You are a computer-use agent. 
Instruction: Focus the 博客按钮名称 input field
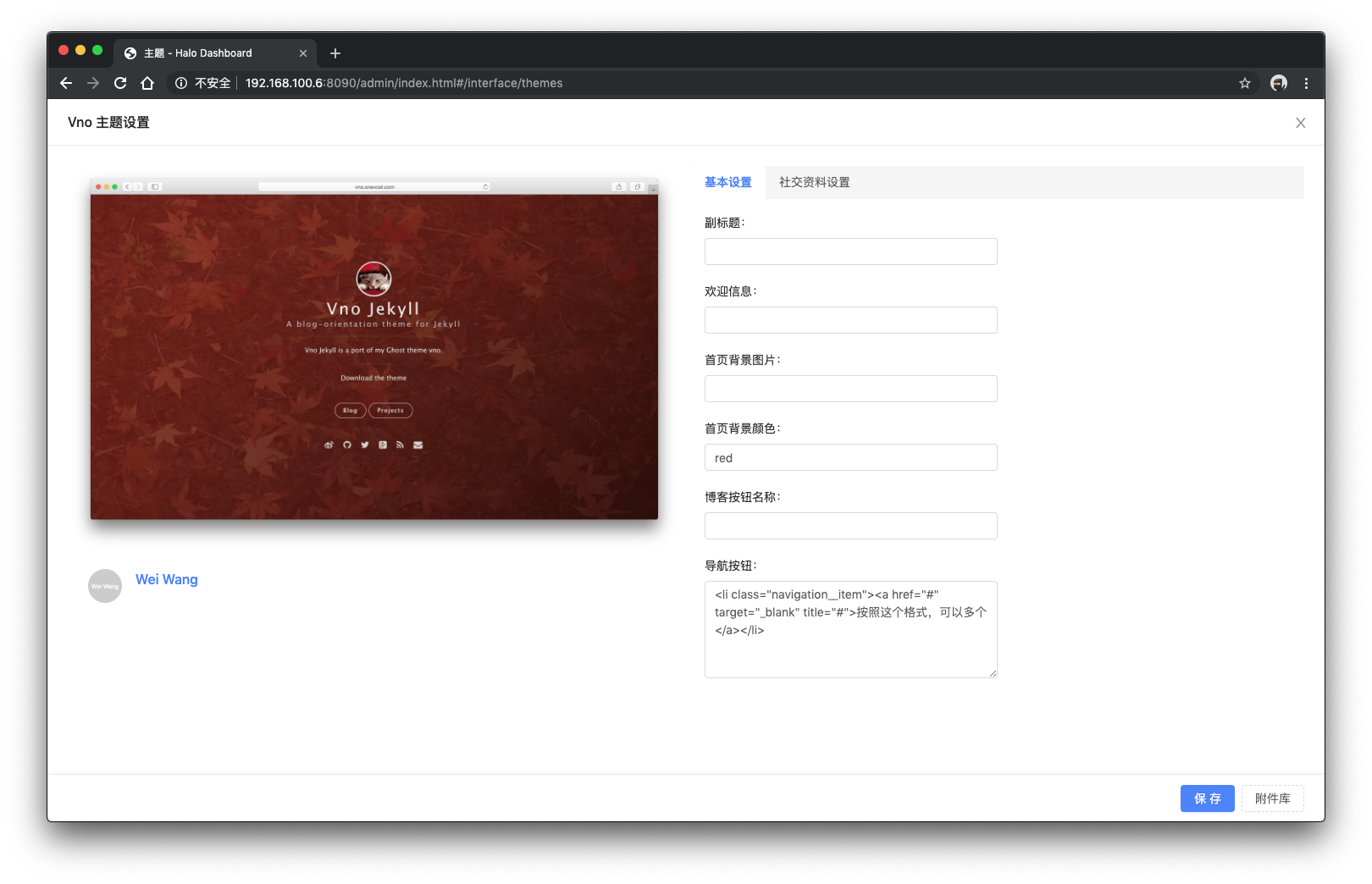pyautogui.click(x=851, y=526)
